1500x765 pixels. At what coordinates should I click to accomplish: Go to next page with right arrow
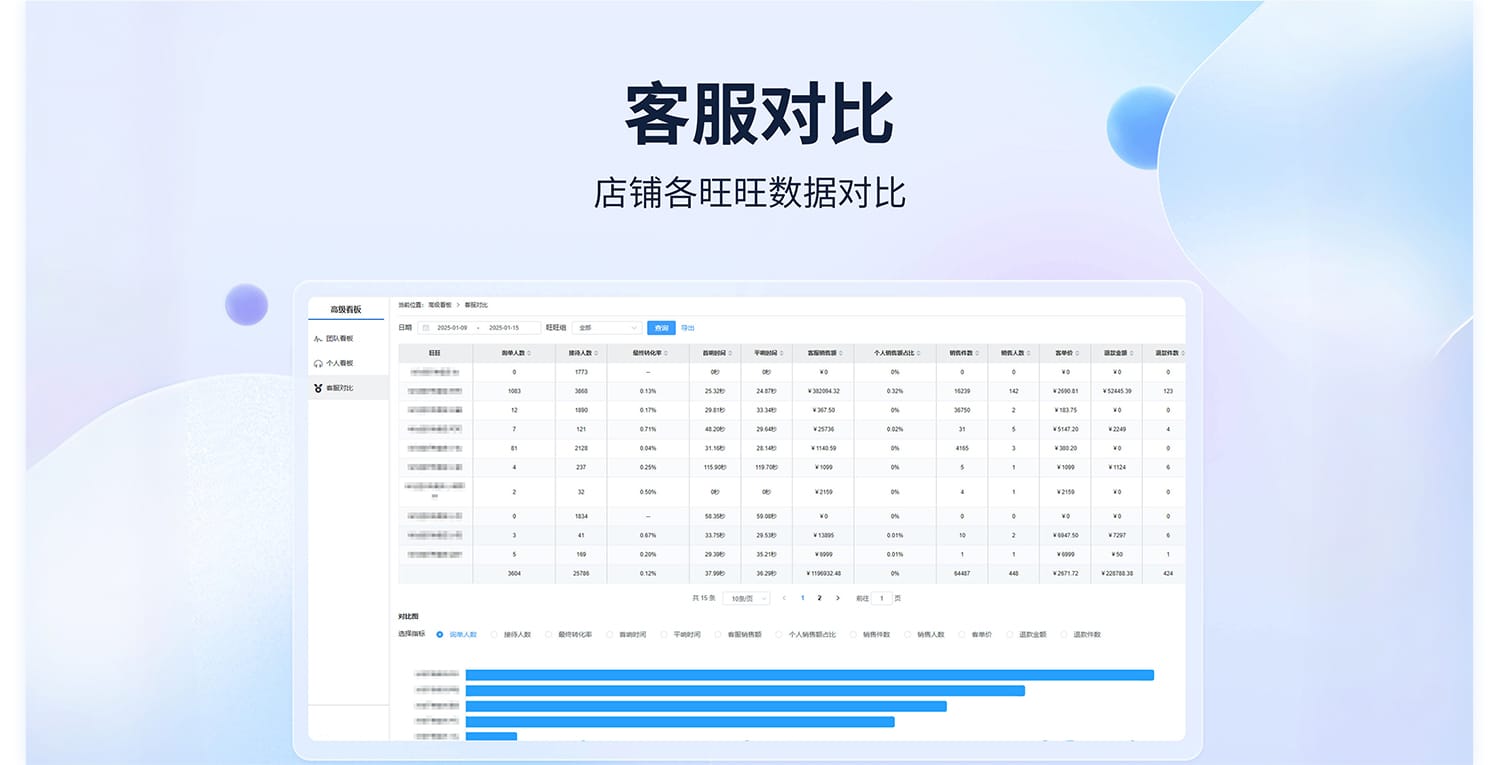point(837,598)
